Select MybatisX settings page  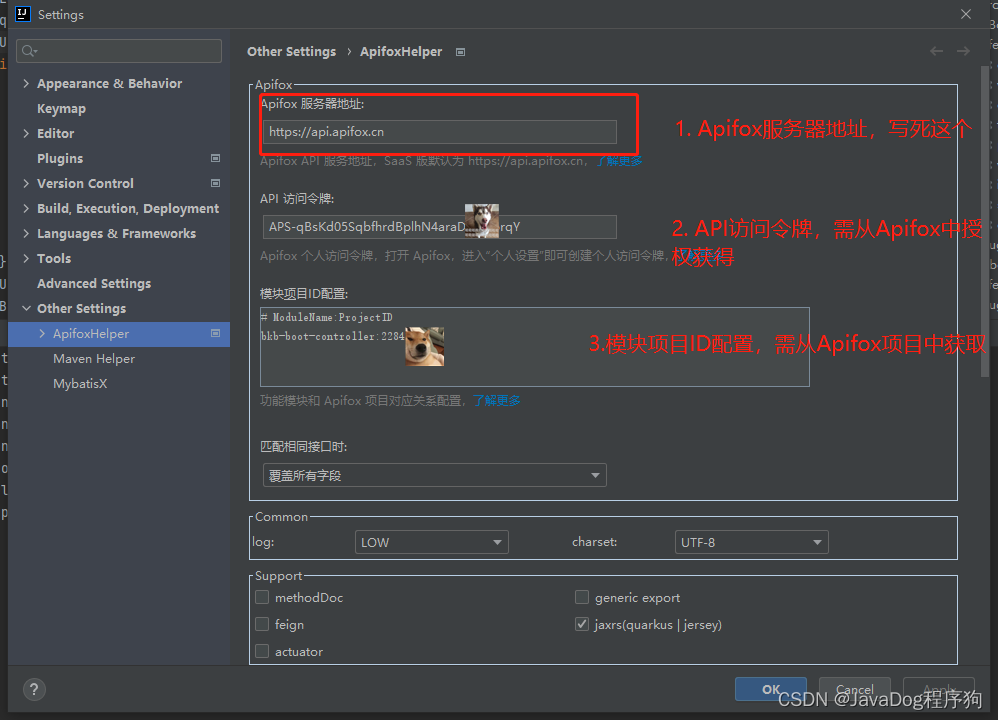point(80,383)
